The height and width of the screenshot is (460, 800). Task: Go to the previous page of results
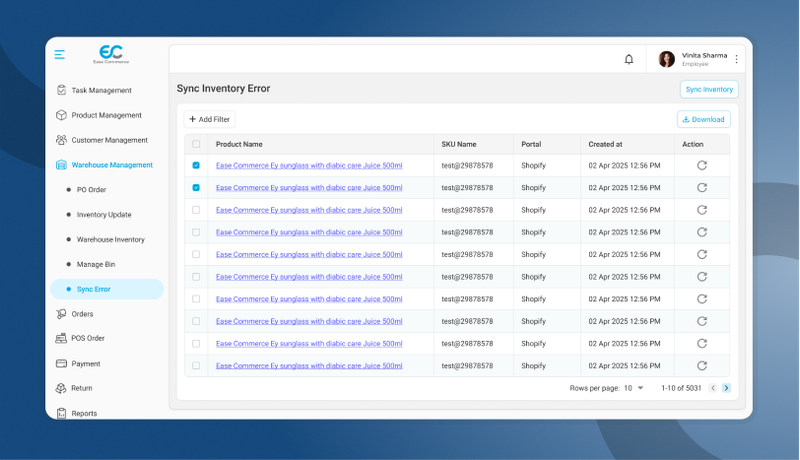pos(713,388)
